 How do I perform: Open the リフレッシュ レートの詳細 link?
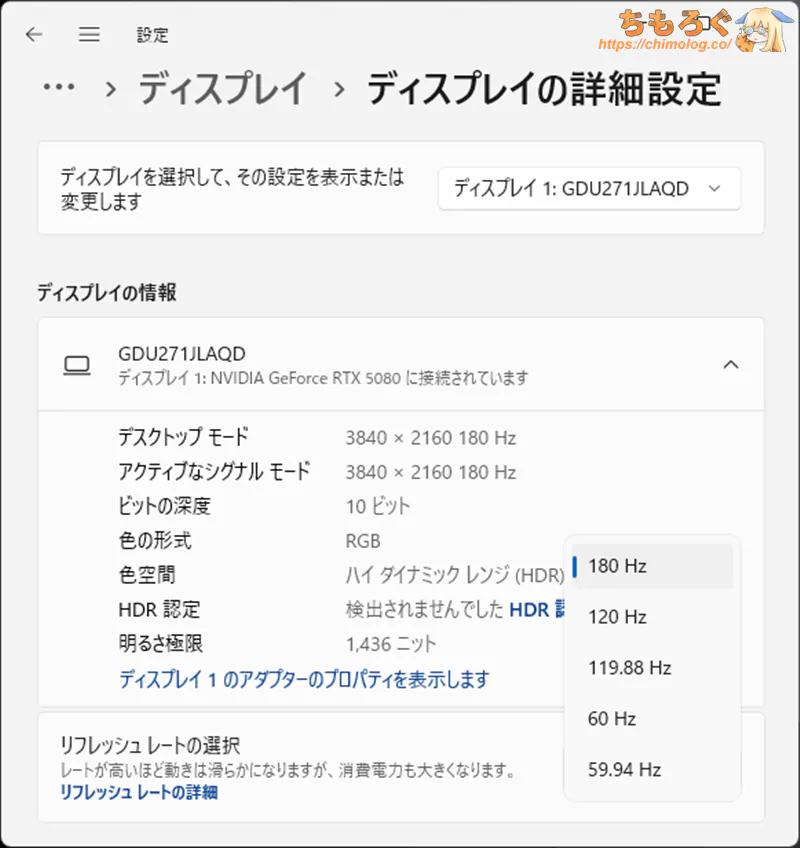point(138,793)
